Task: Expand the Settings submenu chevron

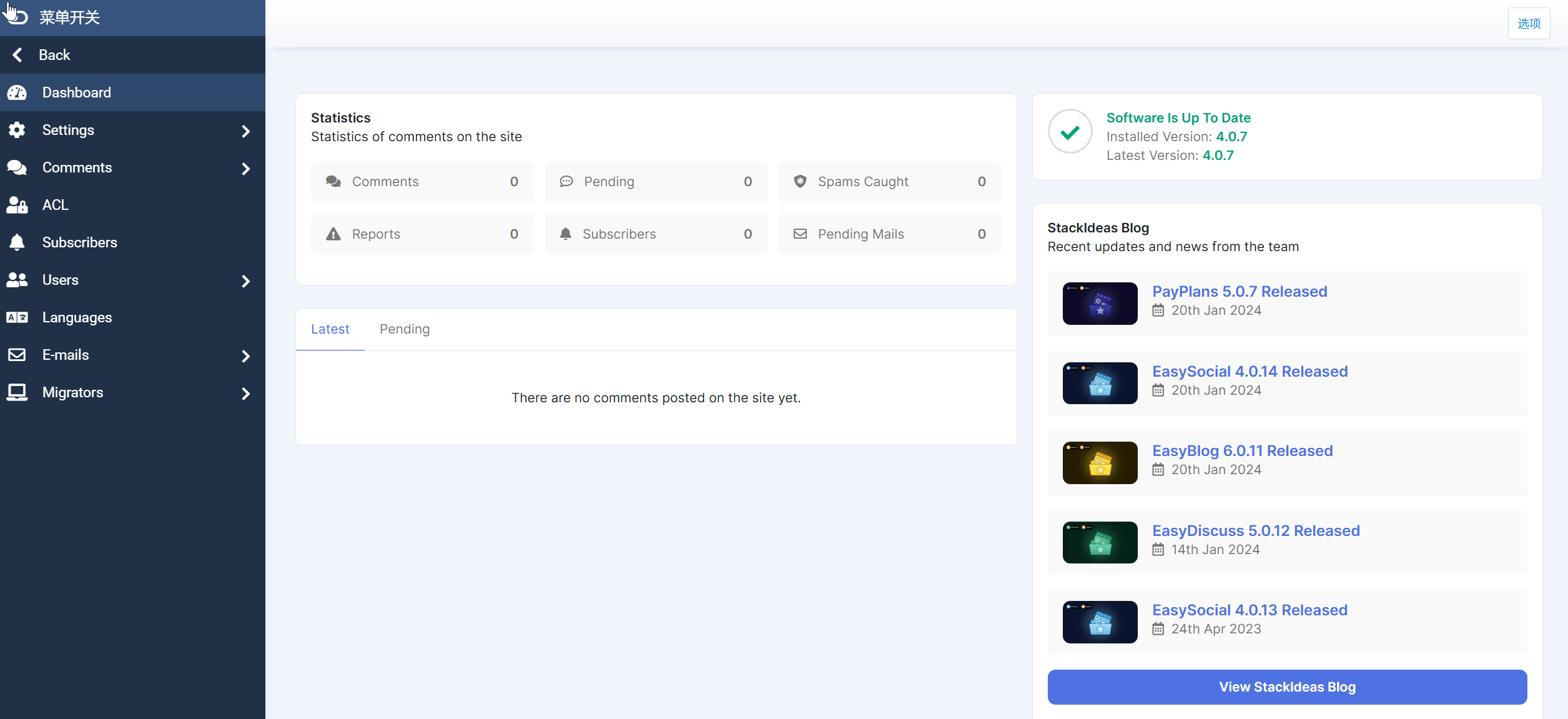Action: [245, 131]
